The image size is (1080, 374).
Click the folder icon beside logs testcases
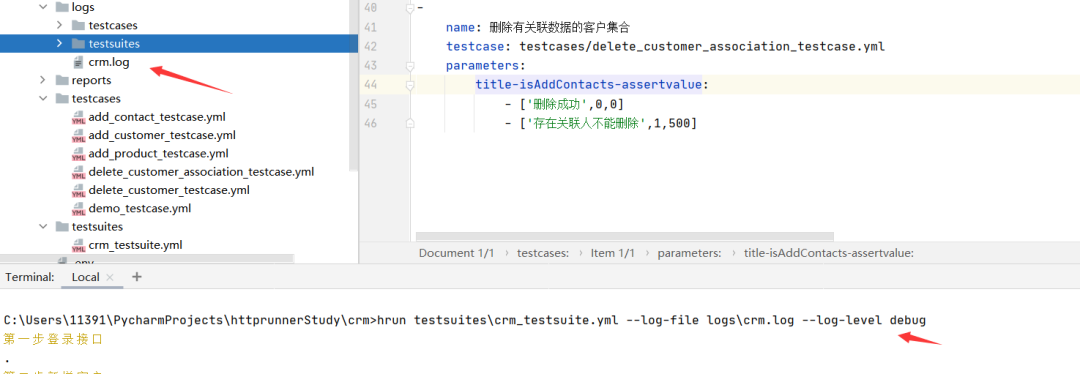coord(78,25)
